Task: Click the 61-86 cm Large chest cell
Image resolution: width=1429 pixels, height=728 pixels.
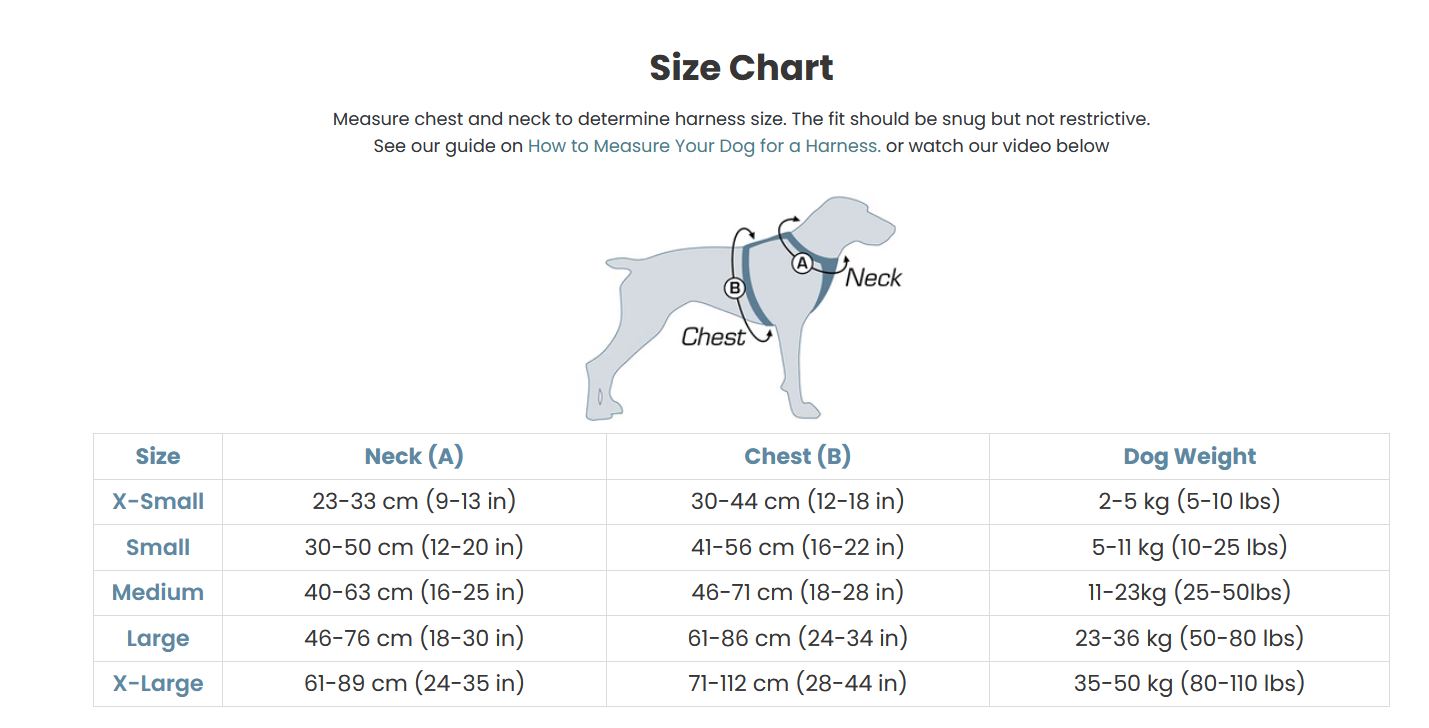Action: 797,638
